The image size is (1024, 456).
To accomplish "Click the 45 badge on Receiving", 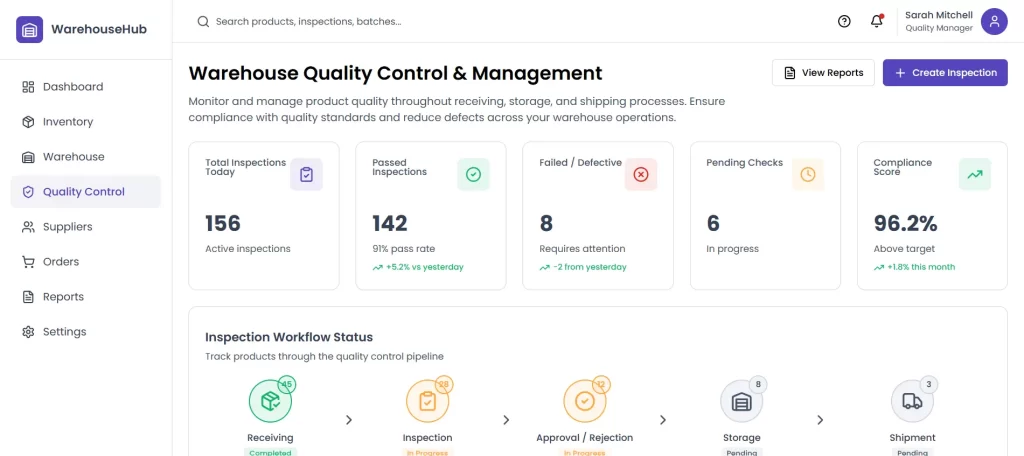I will pyautogui.click(x=286, y=385).
